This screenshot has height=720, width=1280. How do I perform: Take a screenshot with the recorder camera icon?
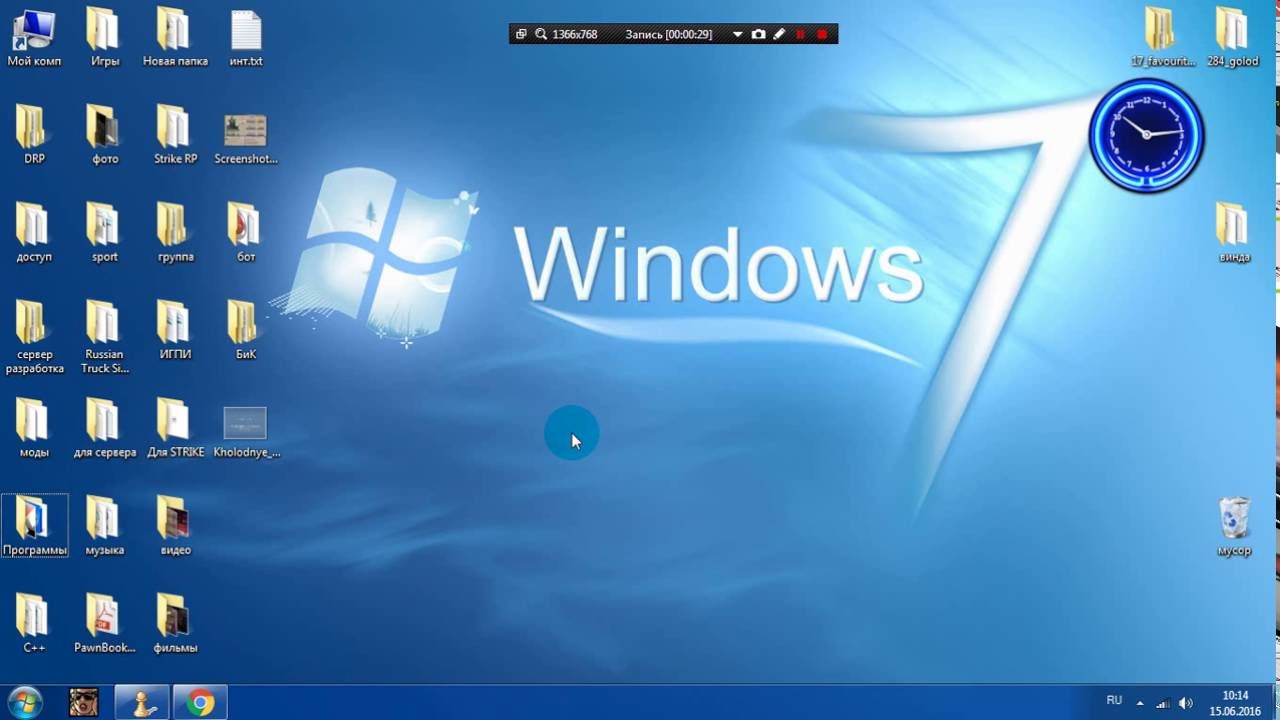click(758, 34)
